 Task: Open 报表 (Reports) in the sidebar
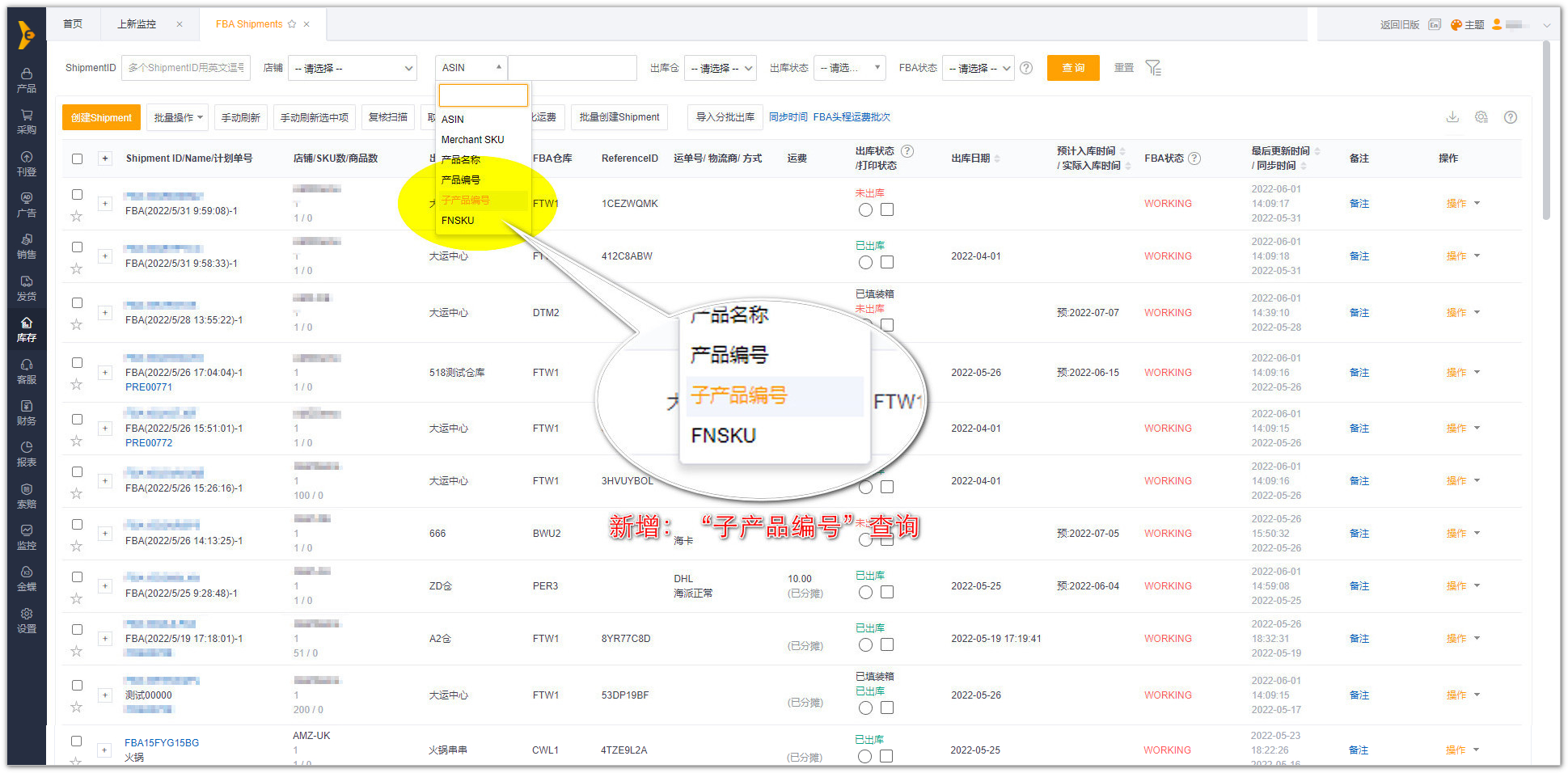coord(27,454)
